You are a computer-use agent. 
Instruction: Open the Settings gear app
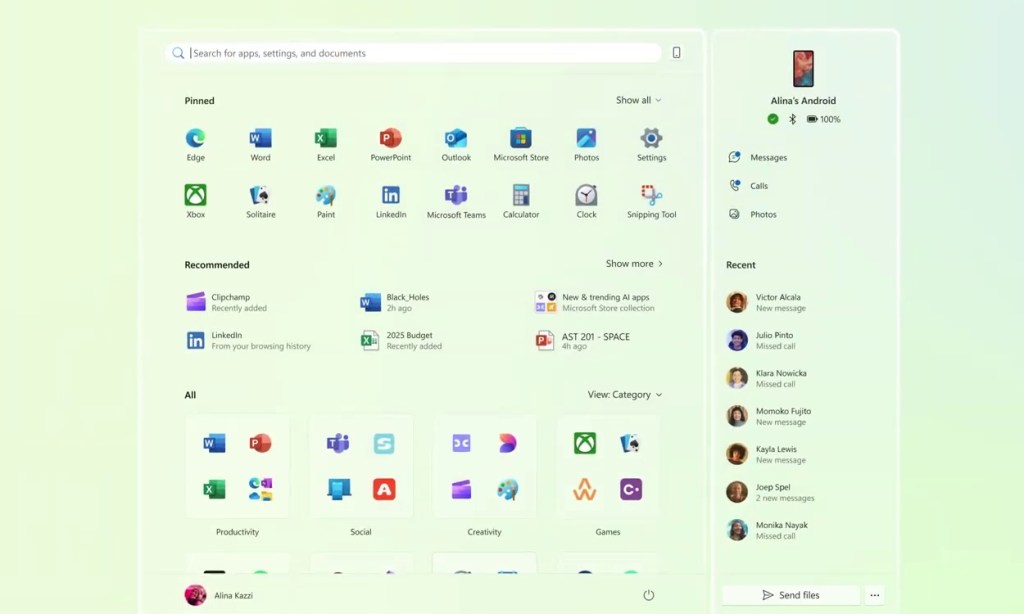point(651,144)
